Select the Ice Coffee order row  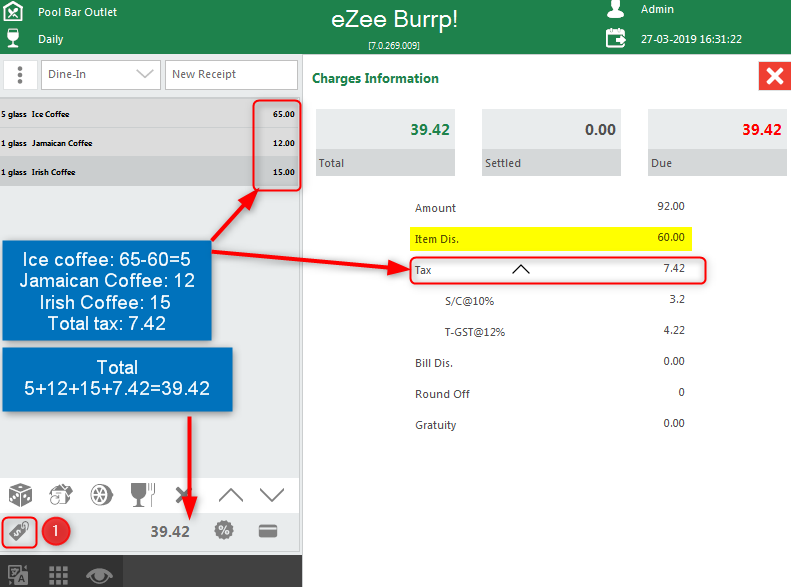[149, 114]
